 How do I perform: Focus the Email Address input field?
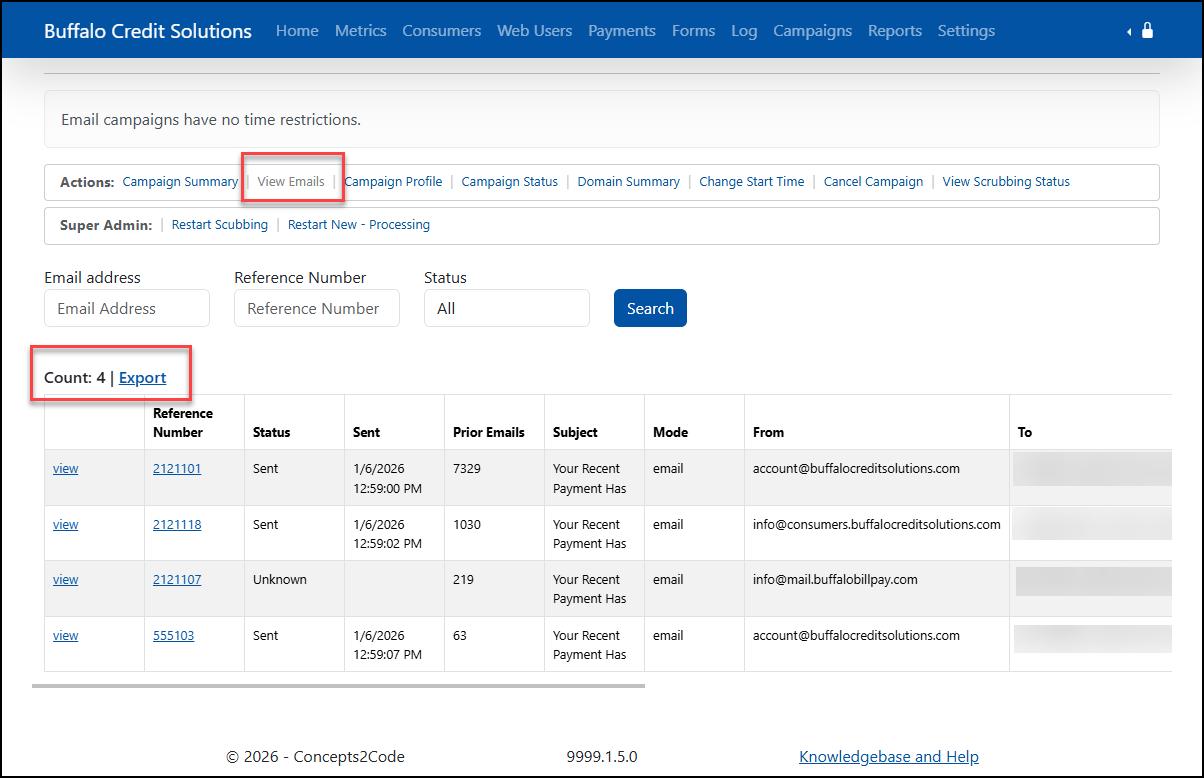(x=127, y=308)
